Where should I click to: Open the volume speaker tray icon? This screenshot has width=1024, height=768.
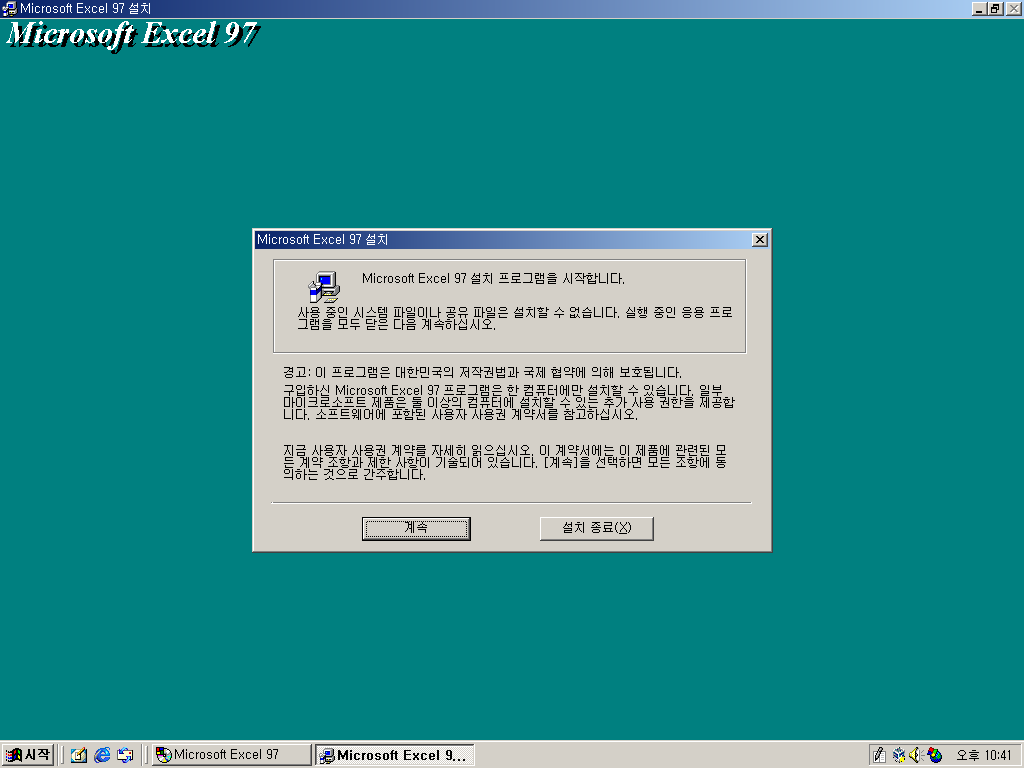point(916,755)
